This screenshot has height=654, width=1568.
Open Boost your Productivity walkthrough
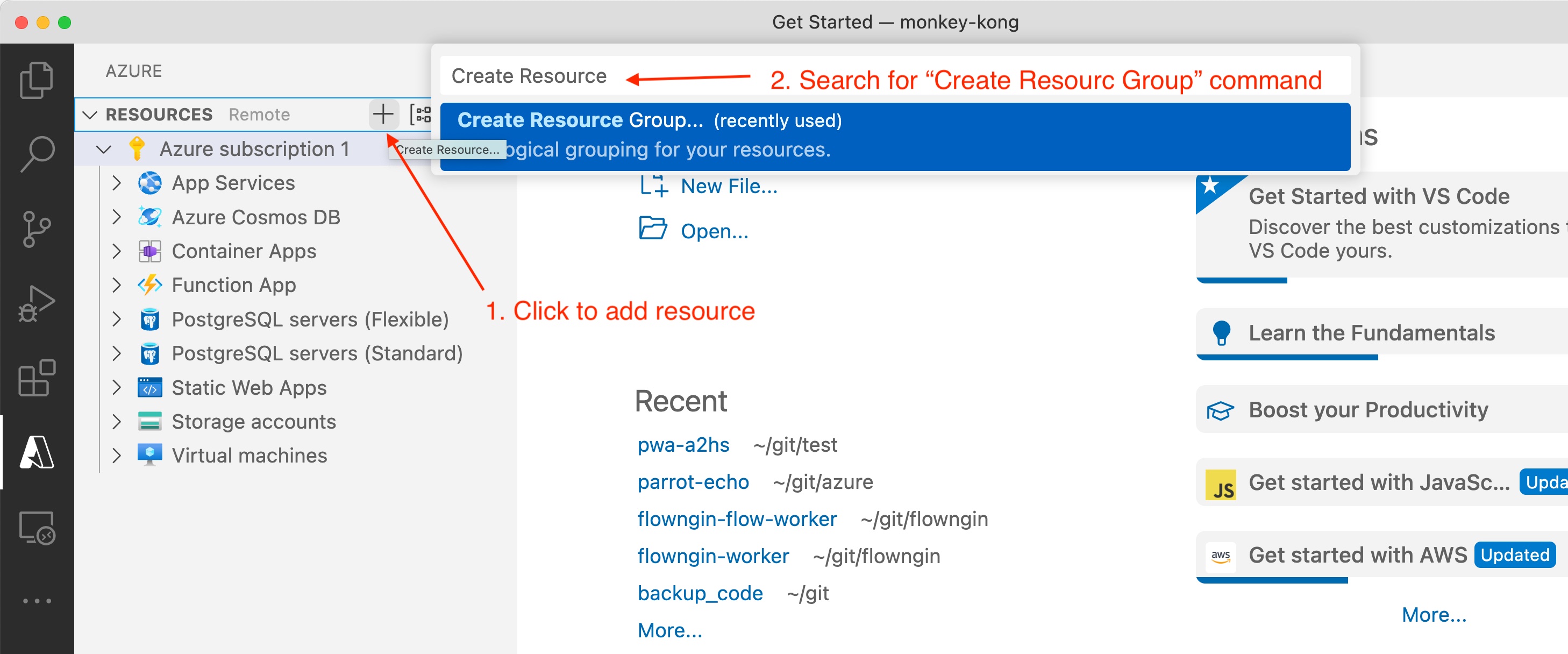1382,410
